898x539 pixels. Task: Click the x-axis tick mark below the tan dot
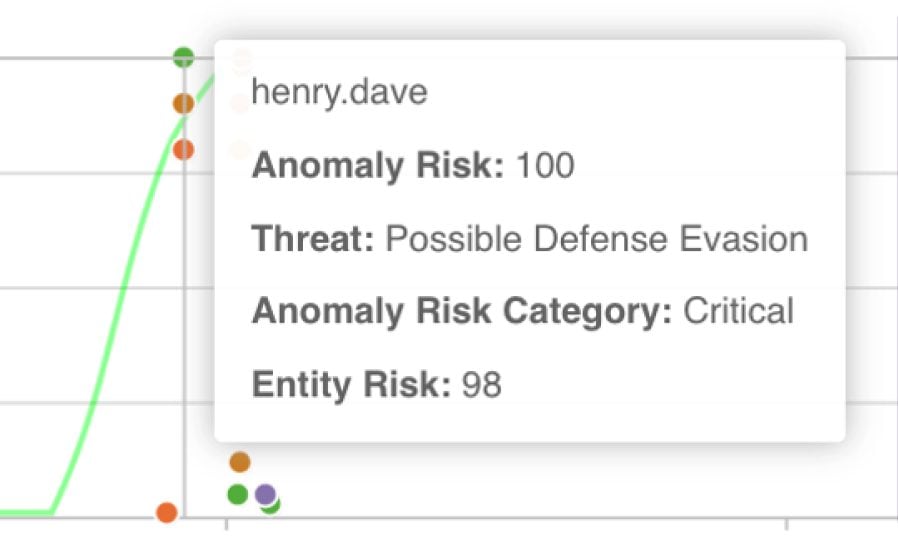227,524
